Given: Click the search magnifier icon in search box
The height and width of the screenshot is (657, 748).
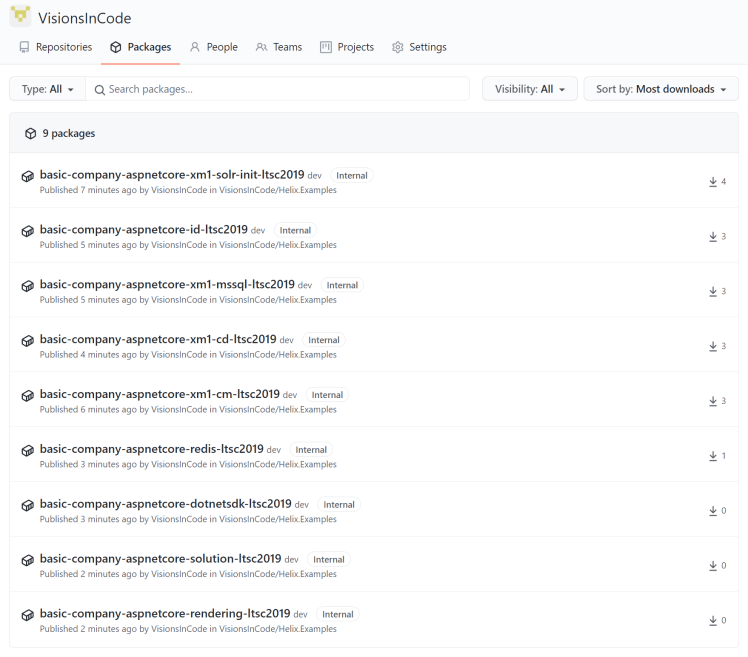Looking at the screenshot, I should [x=99, y=89].
